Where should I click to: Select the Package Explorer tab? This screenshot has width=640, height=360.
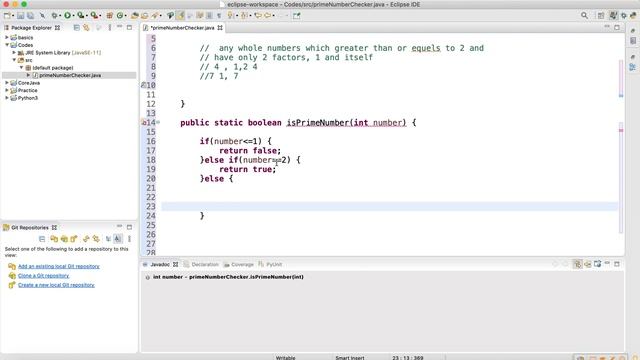tap(31, 28)
